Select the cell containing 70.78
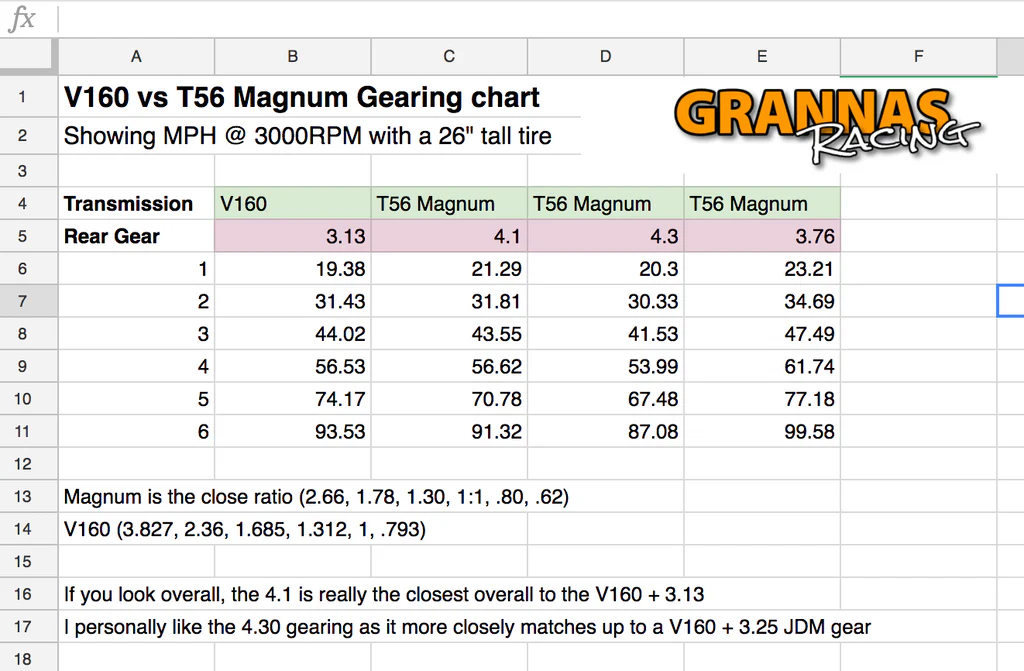1024x671 pixels. tap(449, 399)
